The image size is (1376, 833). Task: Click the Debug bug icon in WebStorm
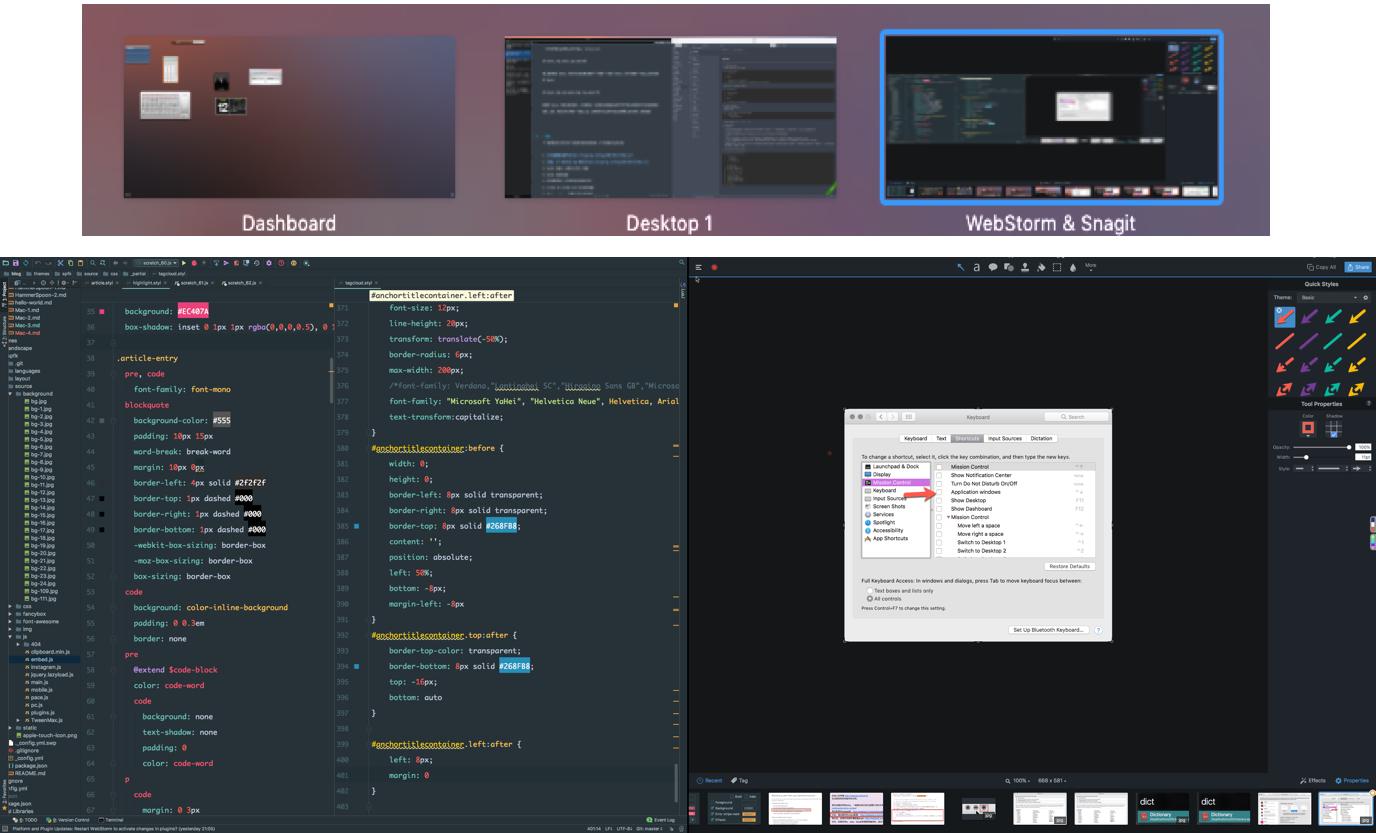(194, 263)
